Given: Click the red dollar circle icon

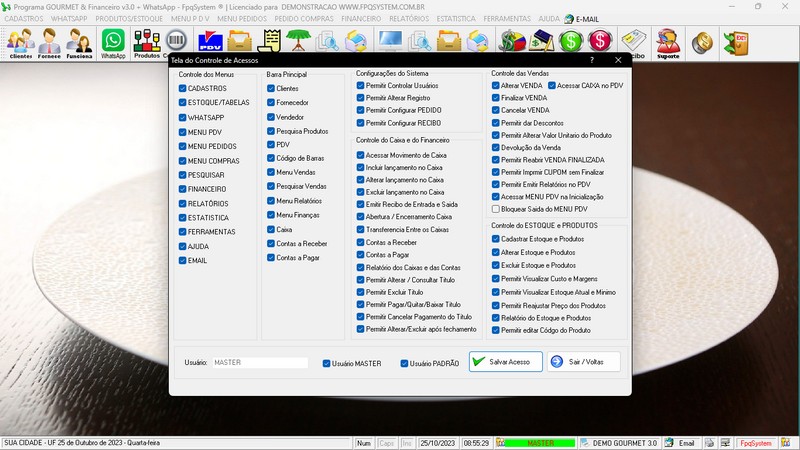Looking at the screenshot, I should pos(600,41).
